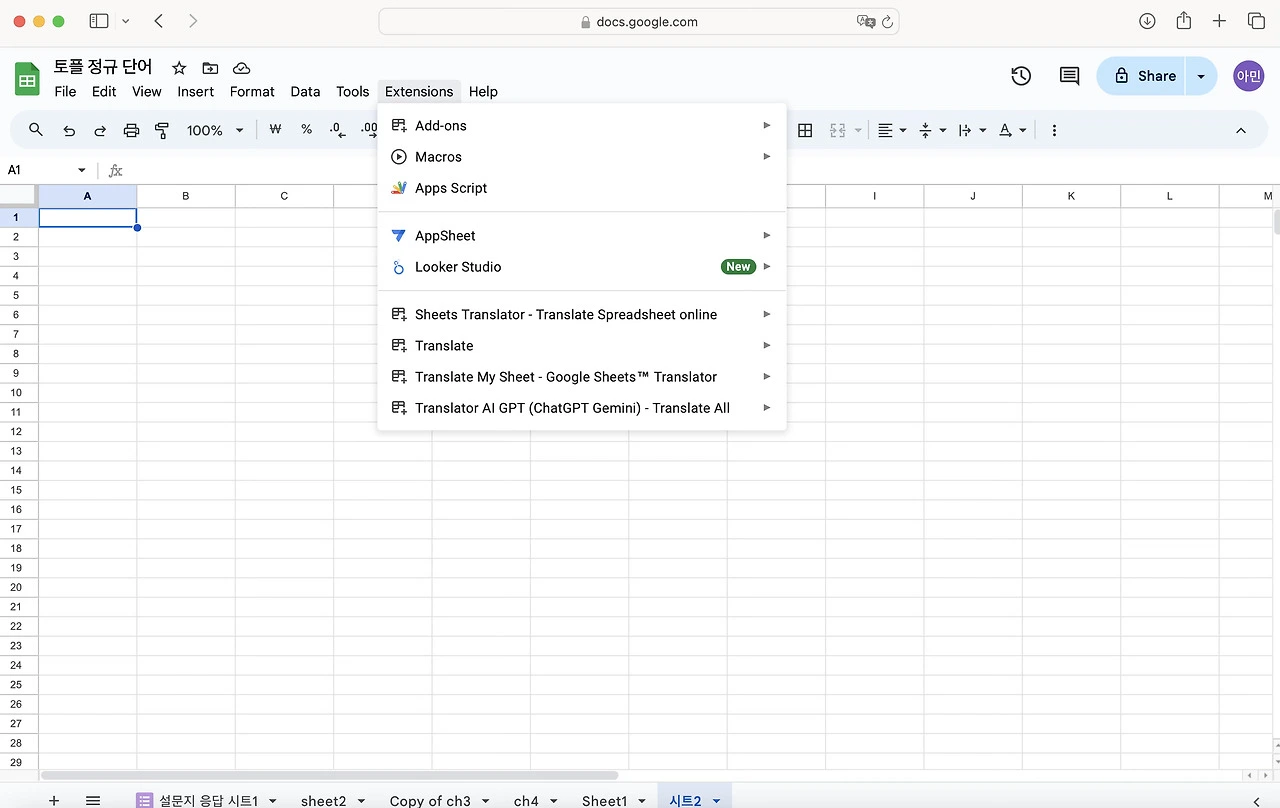This screenshot has height=808, width=1280.
Task: Open the Data menu
Action: coord(305,91)
